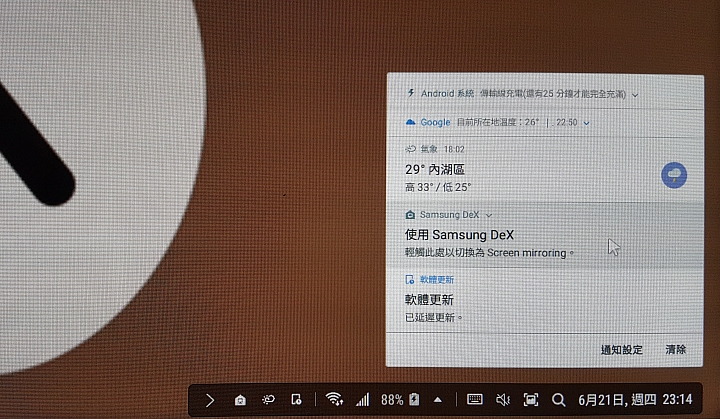This screenshot has width=720, height=419.
Task: Click the charging lightning bolt icon
Action: pos(411,93)
